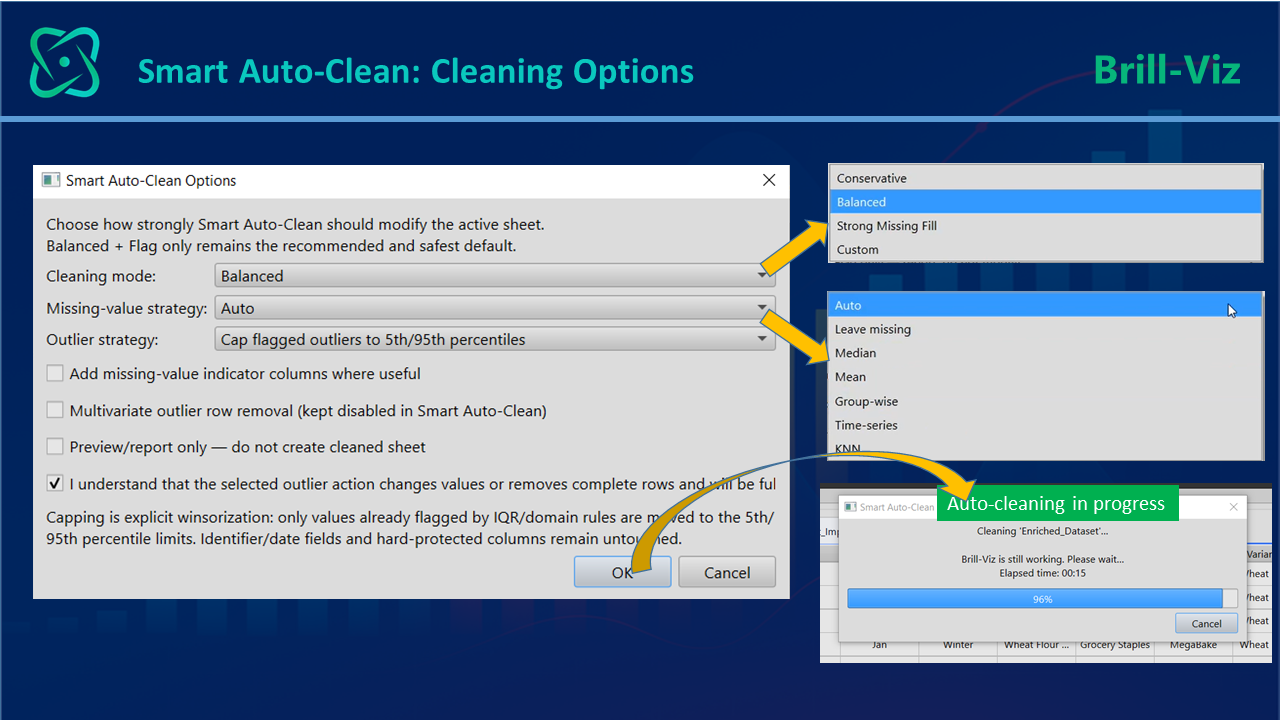Click the Smart Auto-Clean Options window icon
1280x720 pixels.
(50, 180)
